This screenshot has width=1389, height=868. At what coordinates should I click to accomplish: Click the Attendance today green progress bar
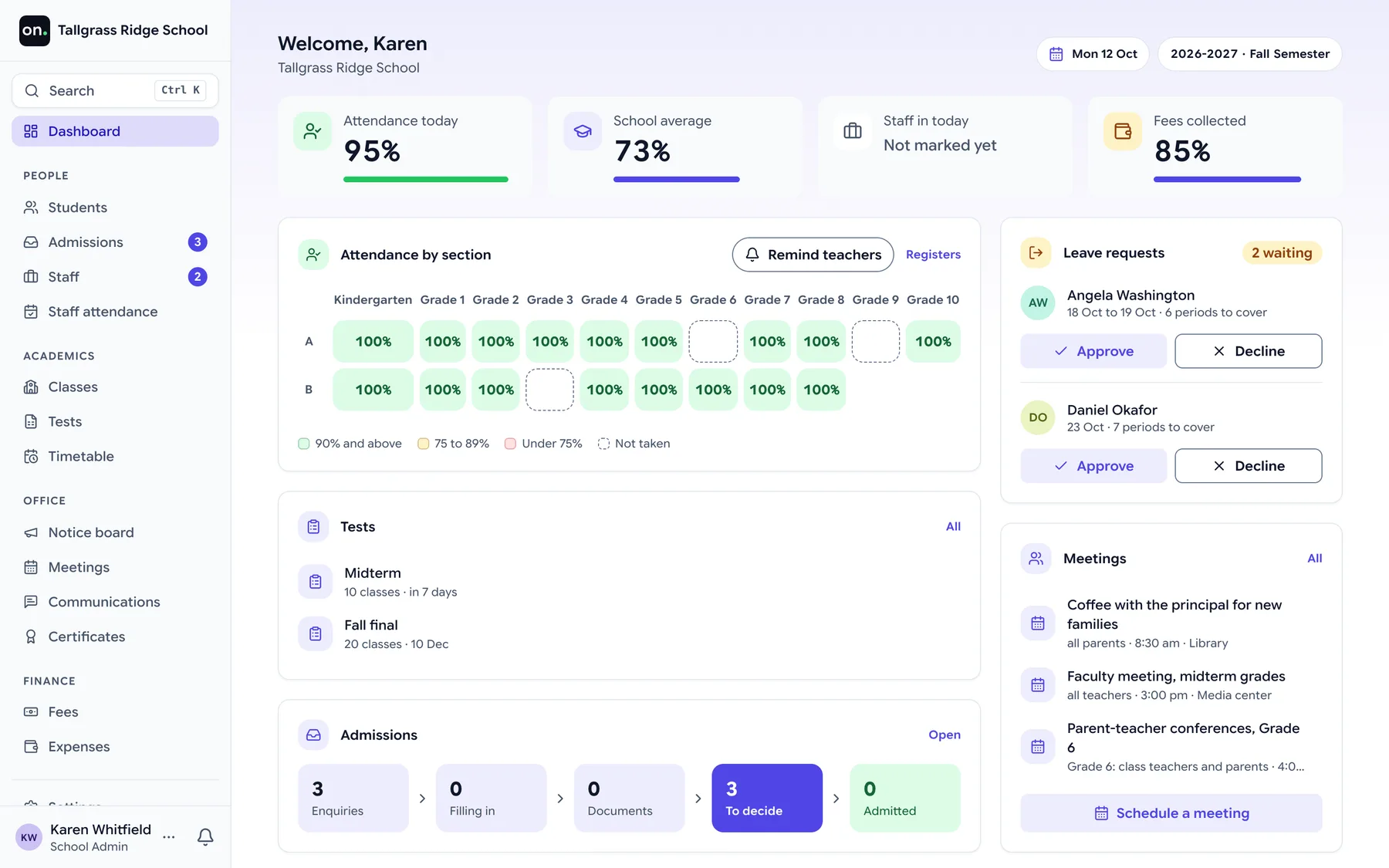(x=426, y=180)
